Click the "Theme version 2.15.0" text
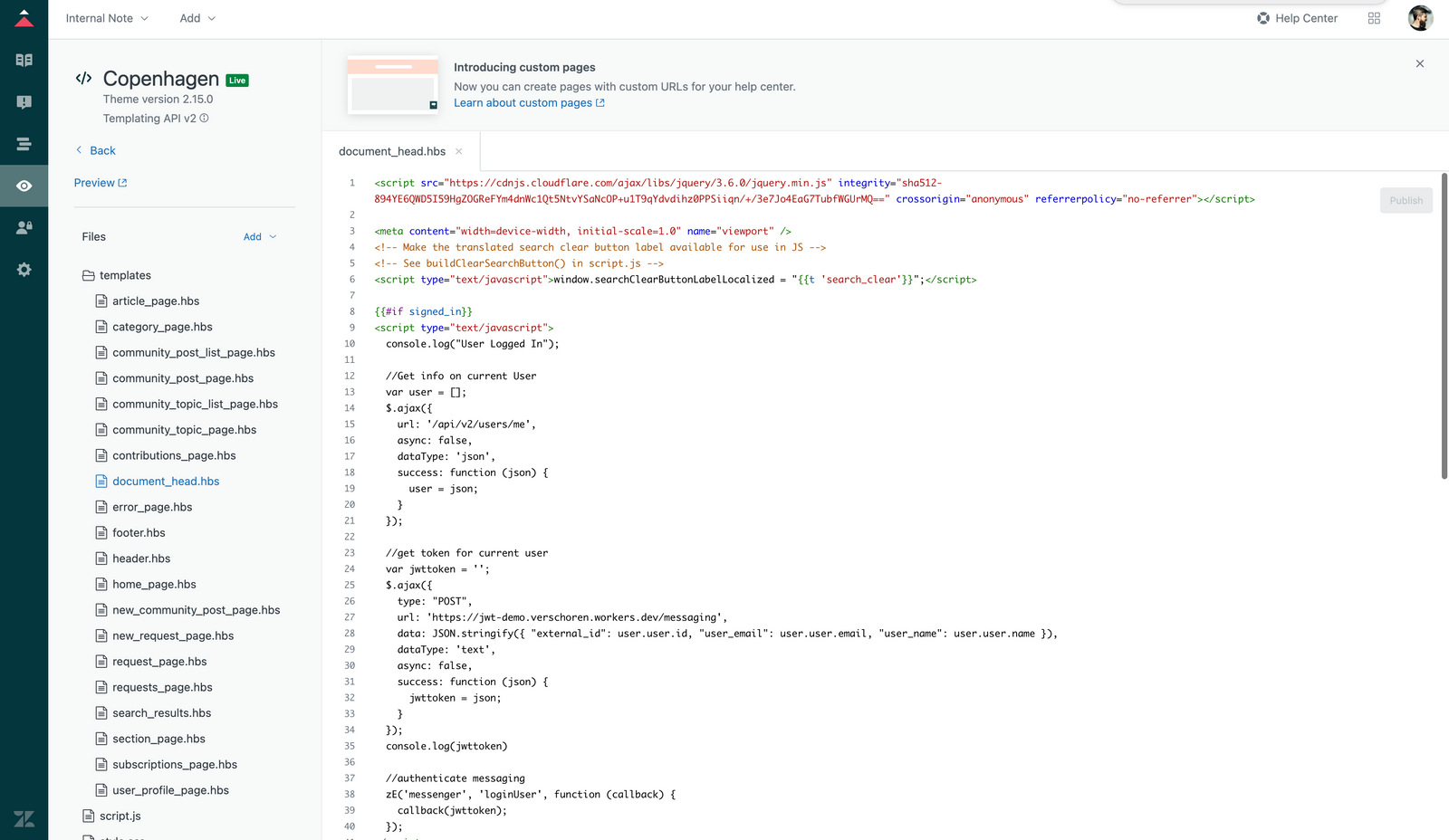This screenshot has height=840, width=1449. tap(158, 100)
